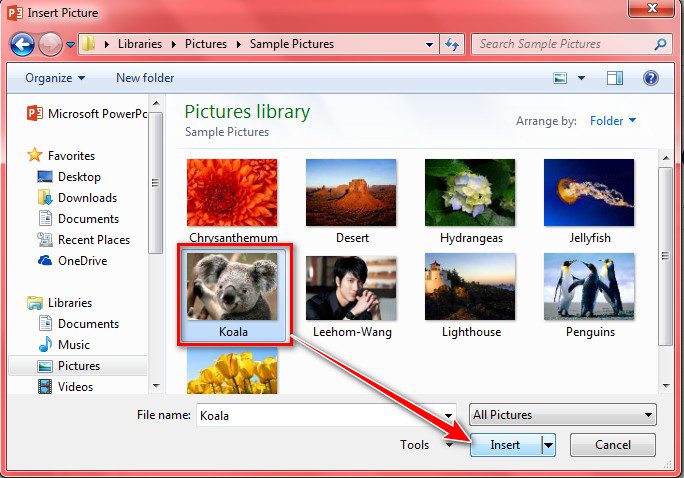684x478 pixels.
Task: Open recent locations dropdown beside Forward arrow
Action: [70, 44]
